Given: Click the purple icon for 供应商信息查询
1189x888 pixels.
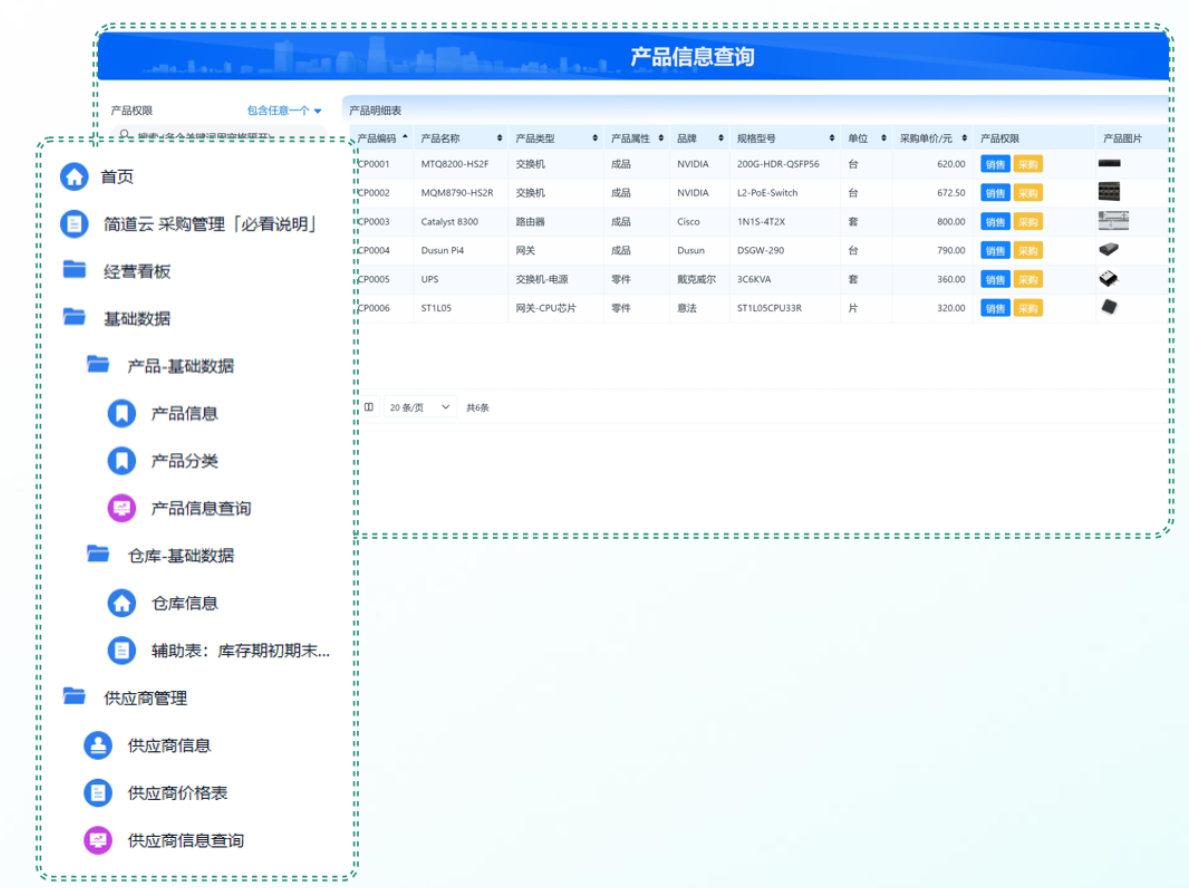Looking at the screenshot, I should pos(97,840).
